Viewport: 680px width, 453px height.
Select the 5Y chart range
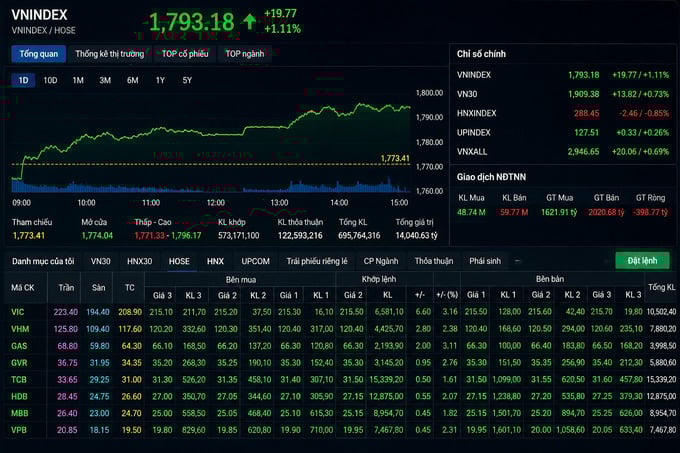[187, 80]
